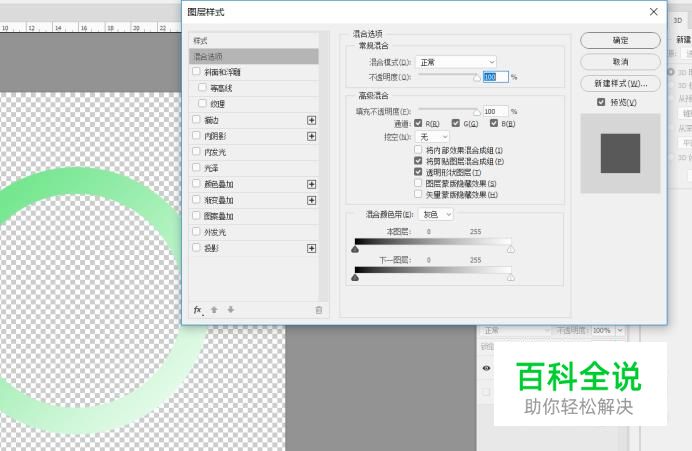
Task: Toggle the 预览(V) checkbox
Action: [601, 102]
